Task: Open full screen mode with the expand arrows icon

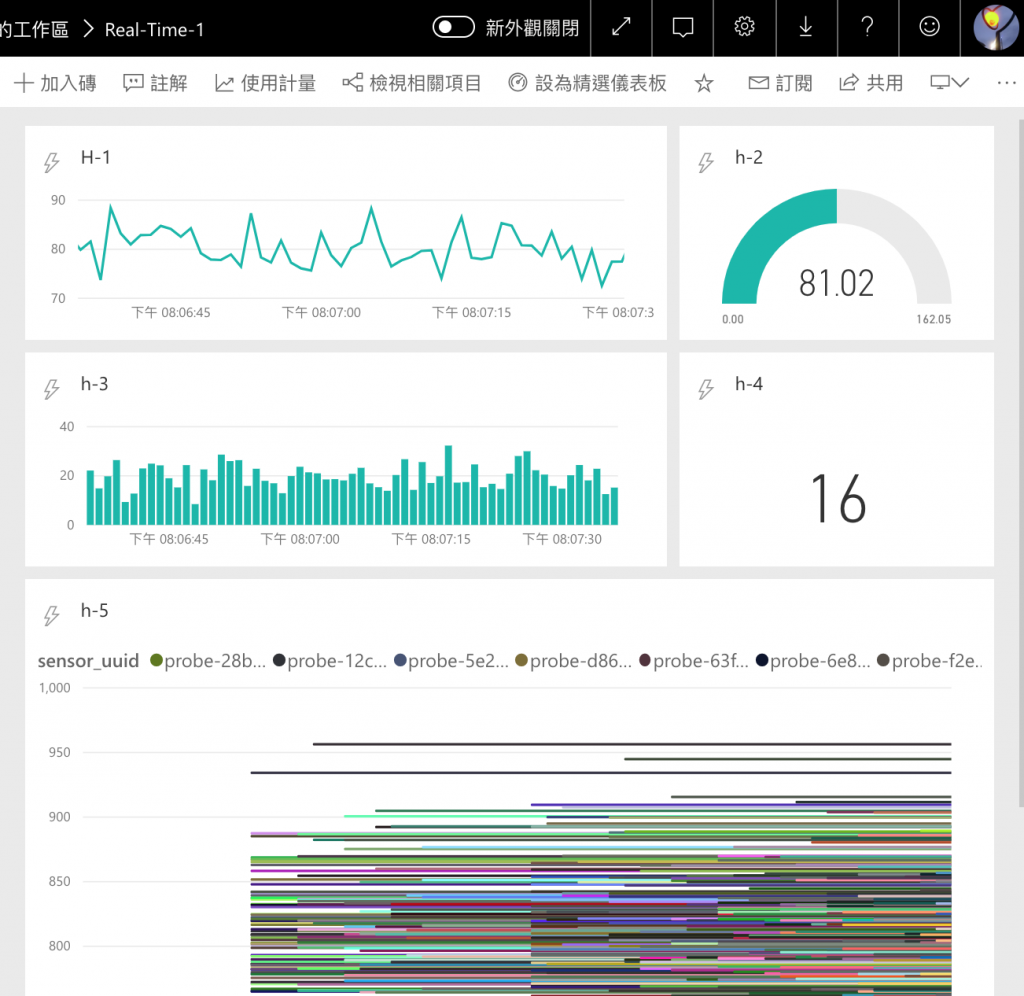Action: (x=621, y=27)
